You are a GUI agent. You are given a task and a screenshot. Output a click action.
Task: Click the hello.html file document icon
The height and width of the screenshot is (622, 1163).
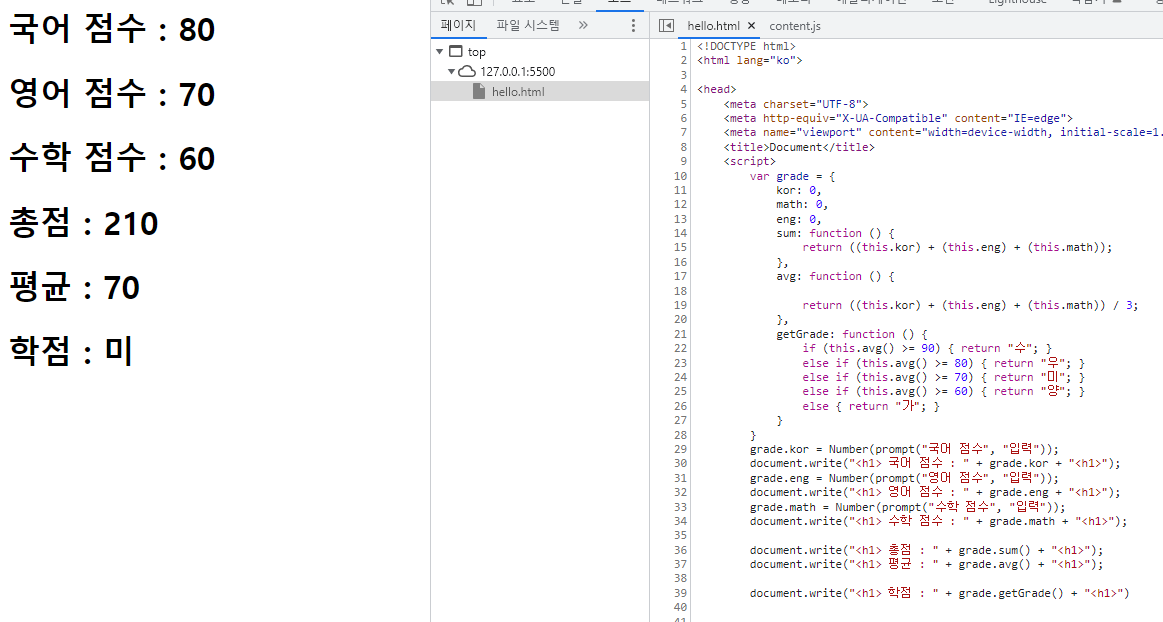point(479,92)
